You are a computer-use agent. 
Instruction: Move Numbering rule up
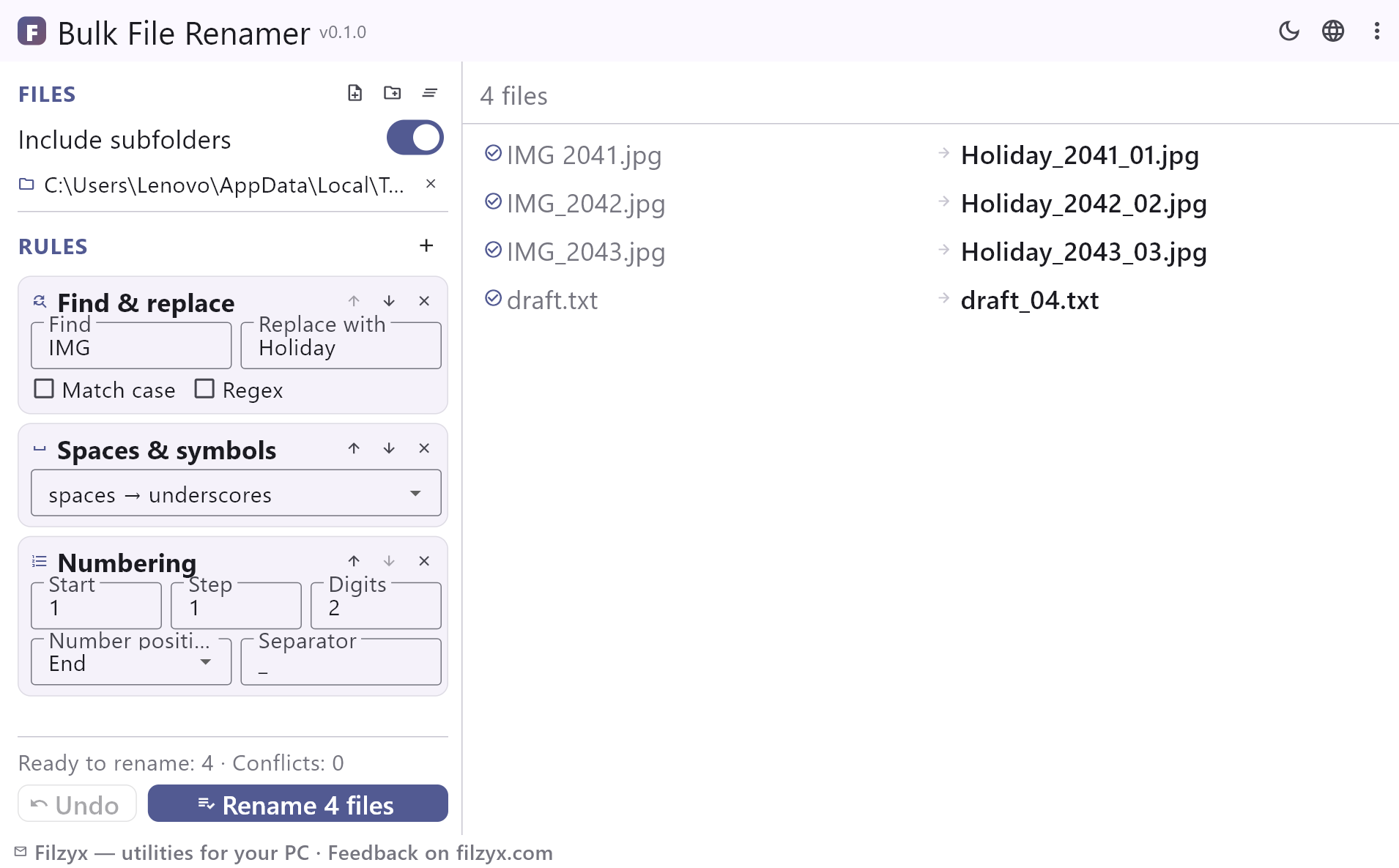pyautogui.click(x=354, y=561)
